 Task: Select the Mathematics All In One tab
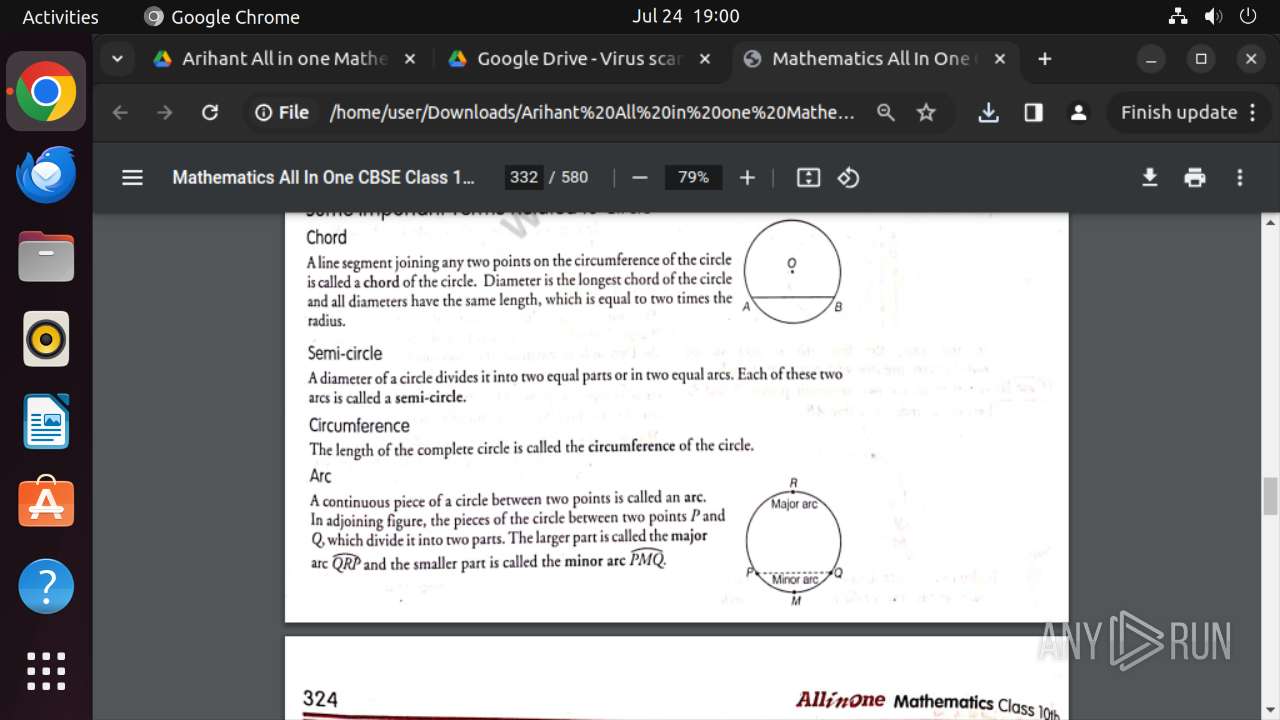point(875,59)
